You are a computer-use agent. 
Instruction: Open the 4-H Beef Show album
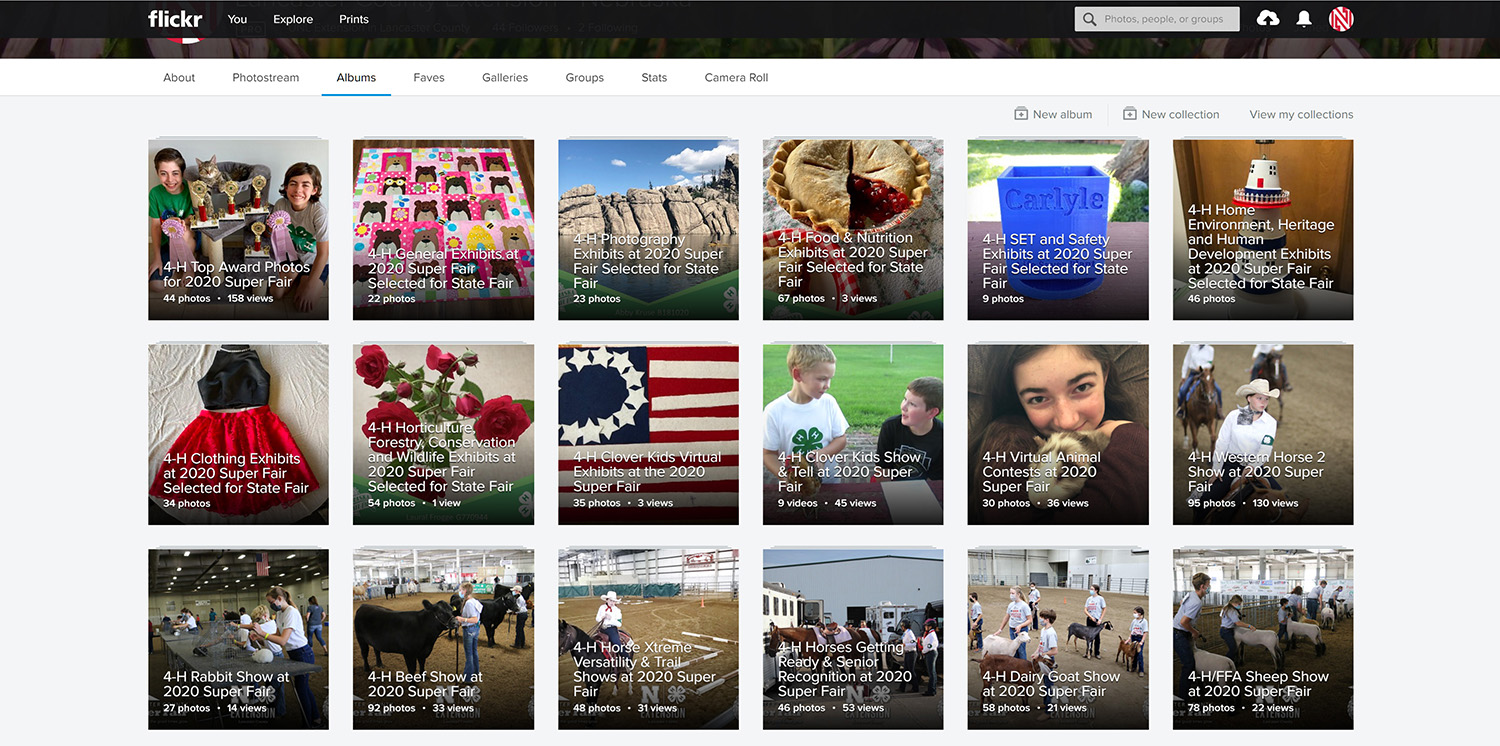(x=443, y=639)
